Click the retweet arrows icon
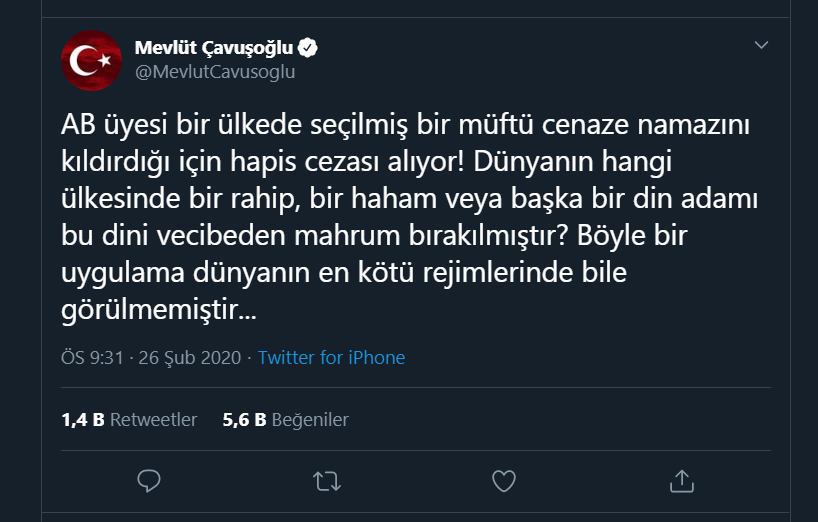The image size is (818, 522). [x=327, y=481]
